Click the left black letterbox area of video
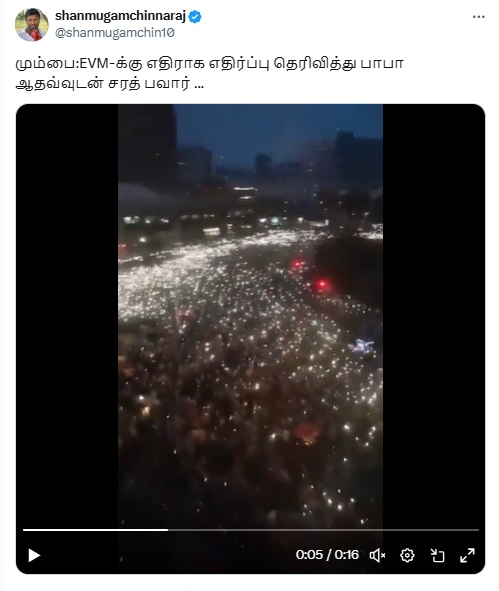Viewport: 499px width, 591px height. point(67,317)
